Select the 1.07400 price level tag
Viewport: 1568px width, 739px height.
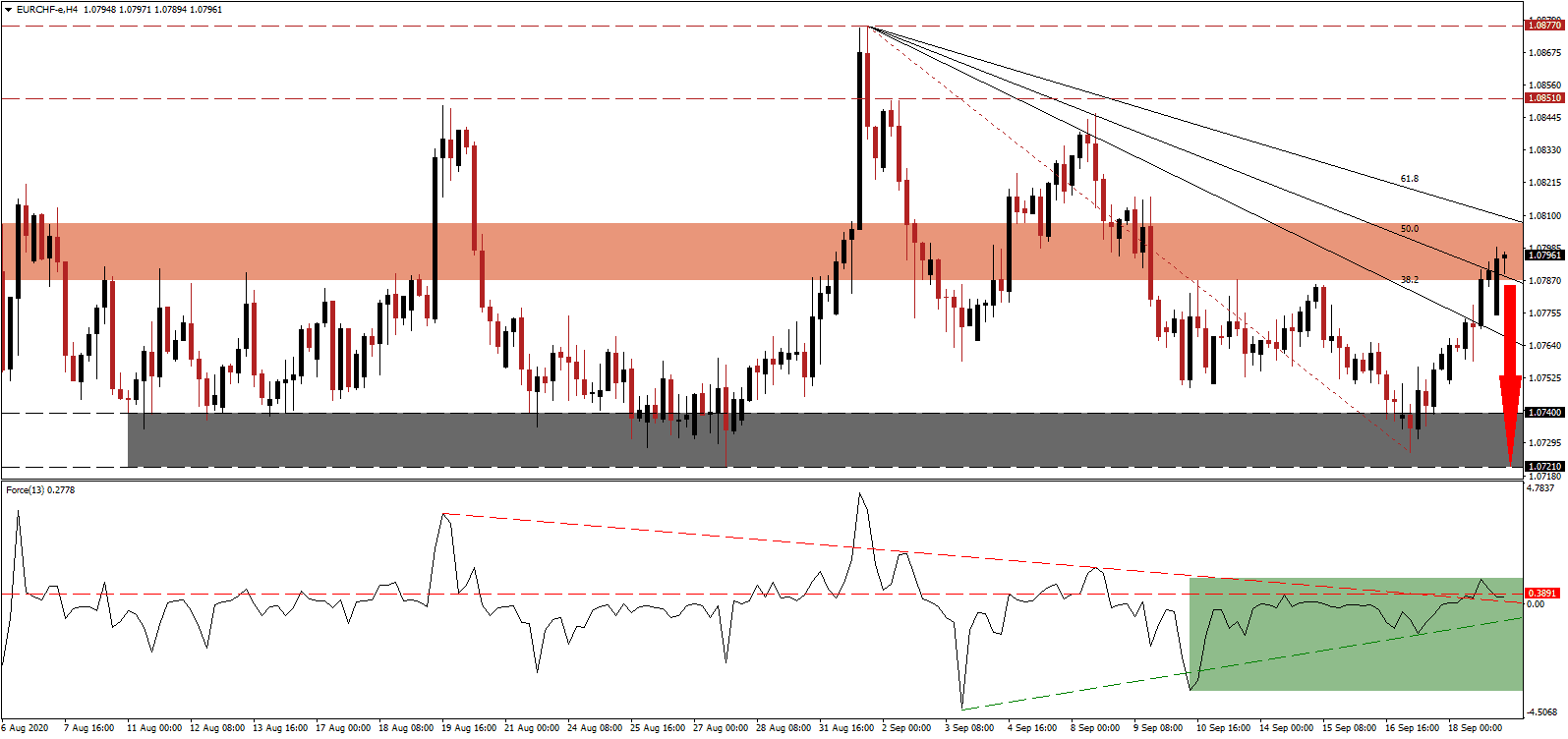(x=1543, y=413)
